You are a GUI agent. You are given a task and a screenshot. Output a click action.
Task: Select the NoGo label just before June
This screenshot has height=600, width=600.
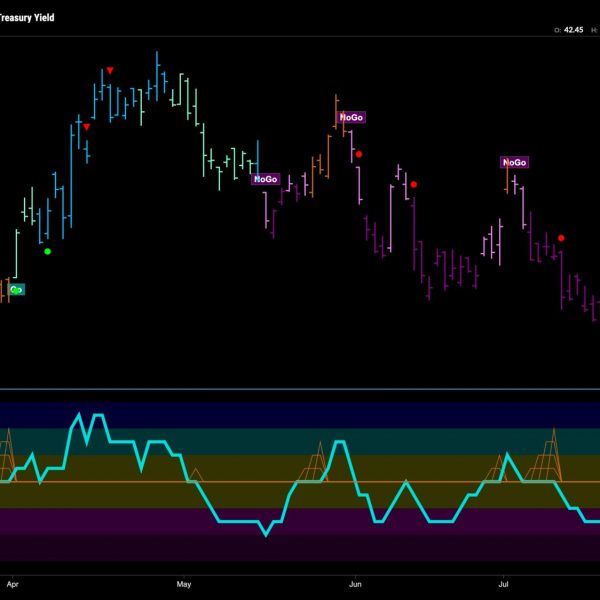(351, 117)
